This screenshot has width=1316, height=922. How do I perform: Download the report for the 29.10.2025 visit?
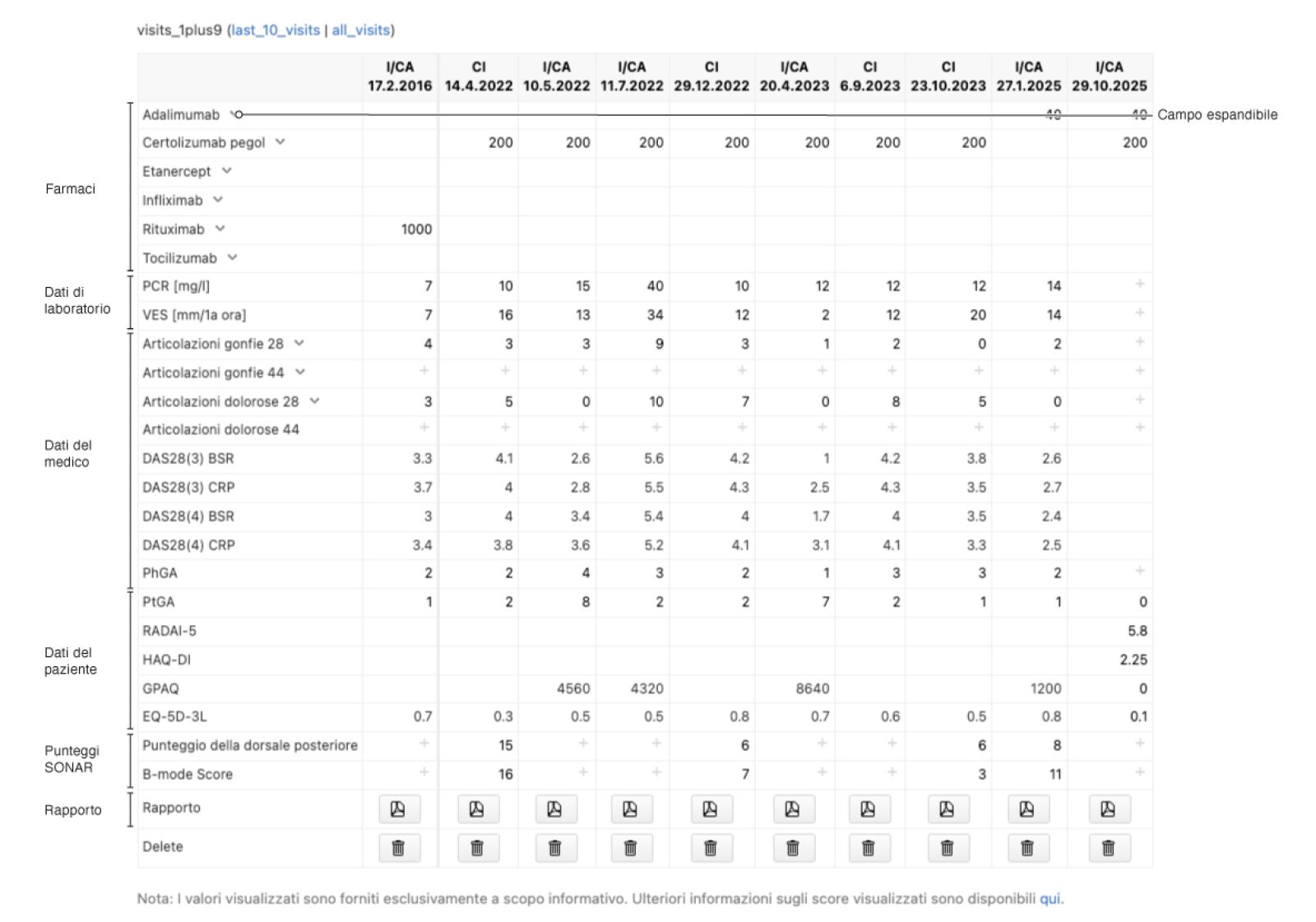tap(1108, 808)
